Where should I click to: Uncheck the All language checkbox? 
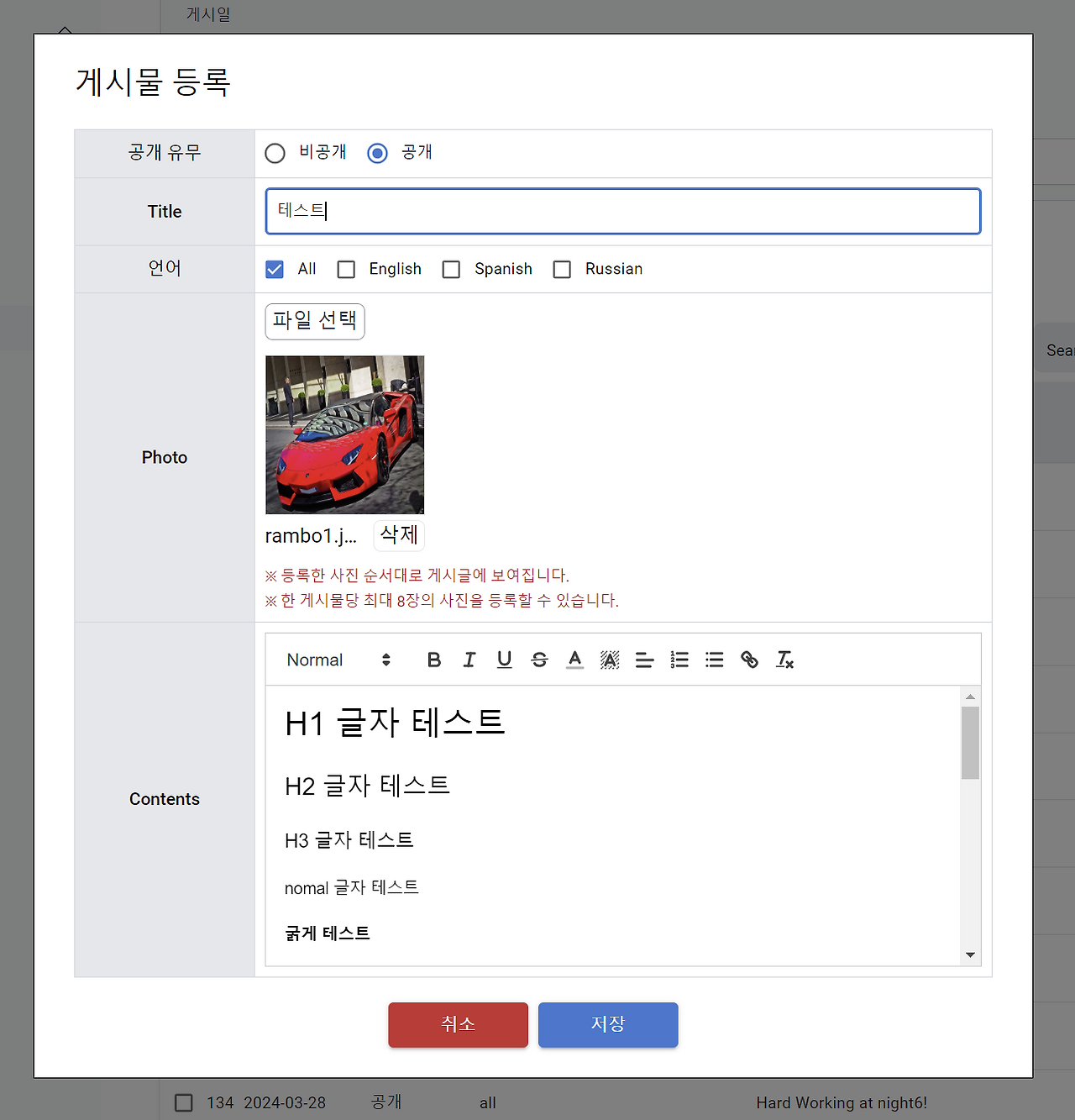click(x=275, y=269)
